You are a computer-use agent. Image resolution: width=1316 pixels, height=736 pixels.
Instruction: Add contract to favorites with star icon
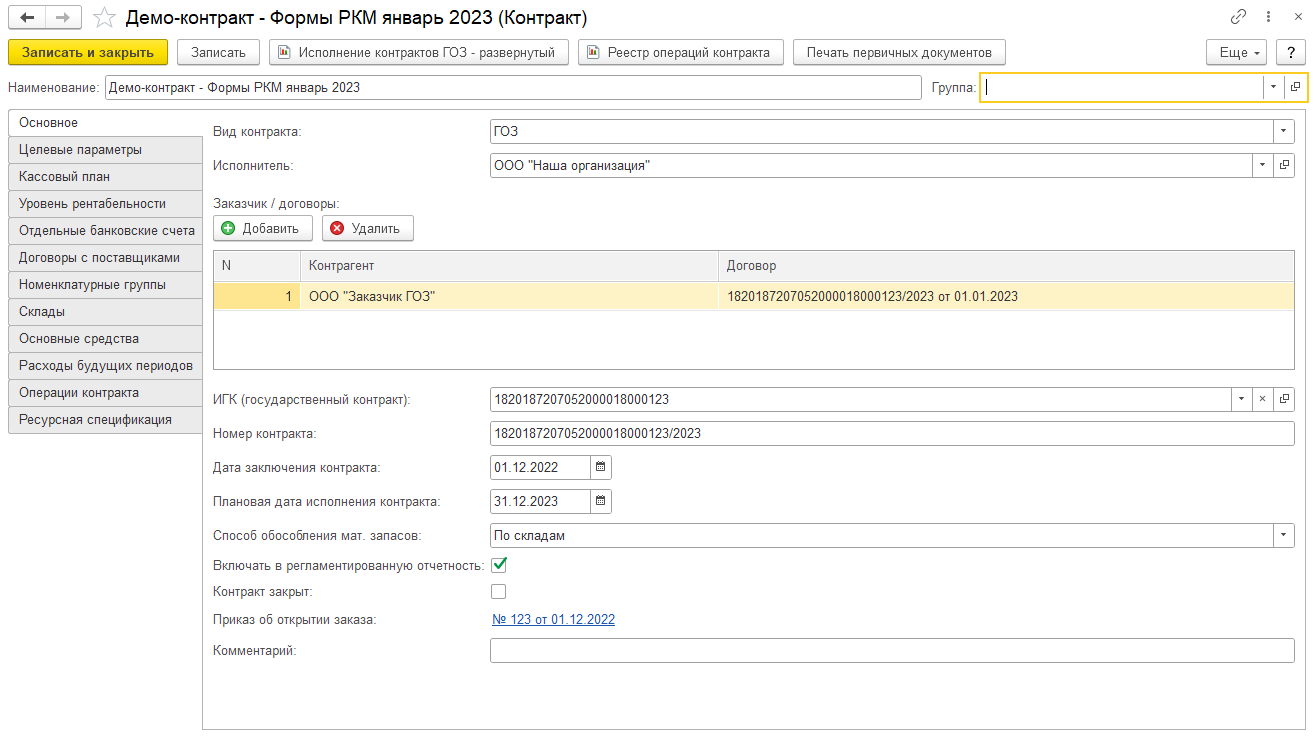click(103, 18)
